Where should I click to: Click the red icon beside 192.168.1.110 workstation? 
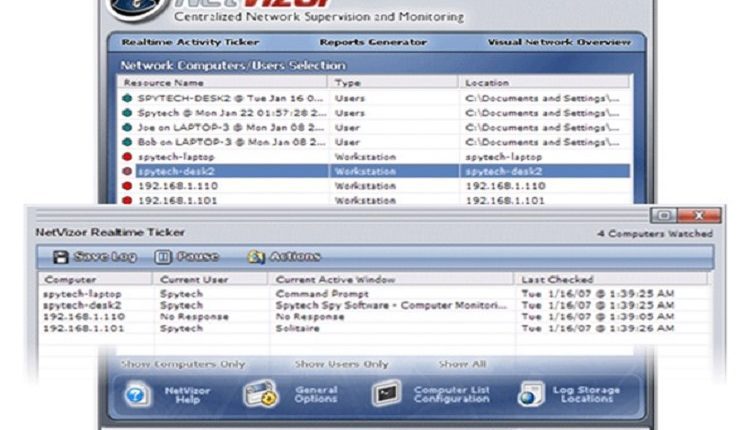coord(127,186)
